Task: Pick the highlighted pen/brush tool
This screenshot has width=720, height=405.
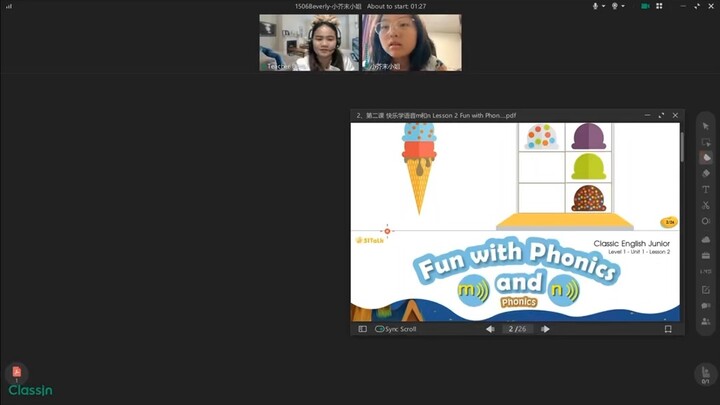Action: coord(706,158)
